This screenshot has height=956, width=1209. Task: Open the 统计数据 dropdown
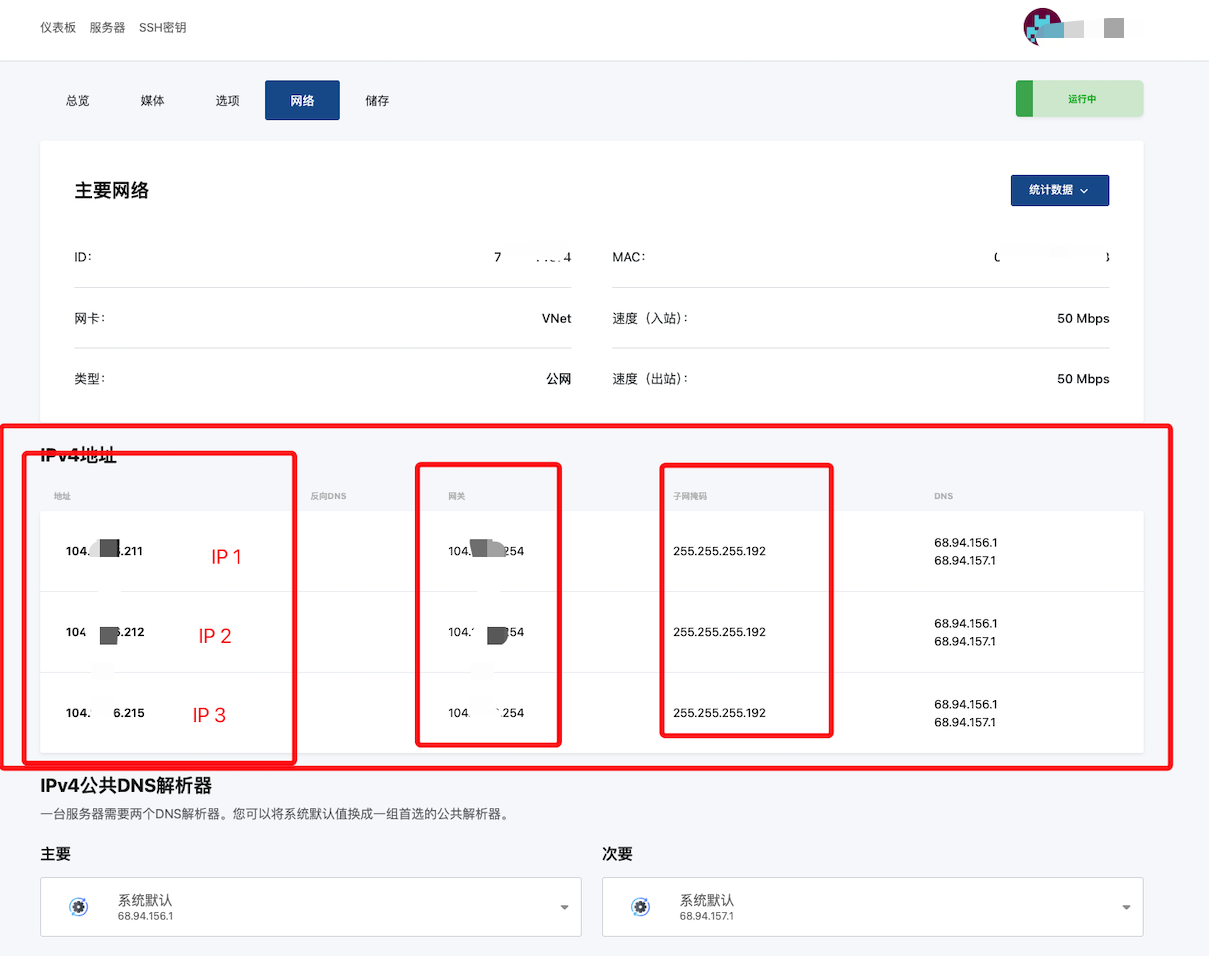pos(1059,190)
